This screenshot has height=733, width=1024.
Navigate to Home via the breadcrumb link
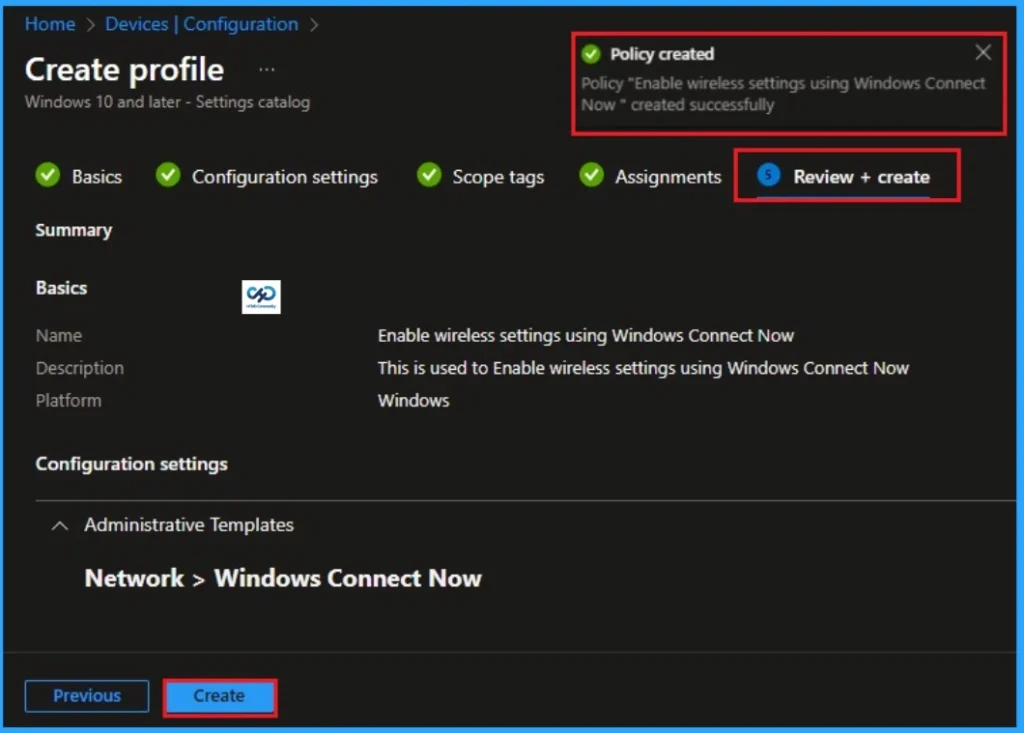(49, 23)
